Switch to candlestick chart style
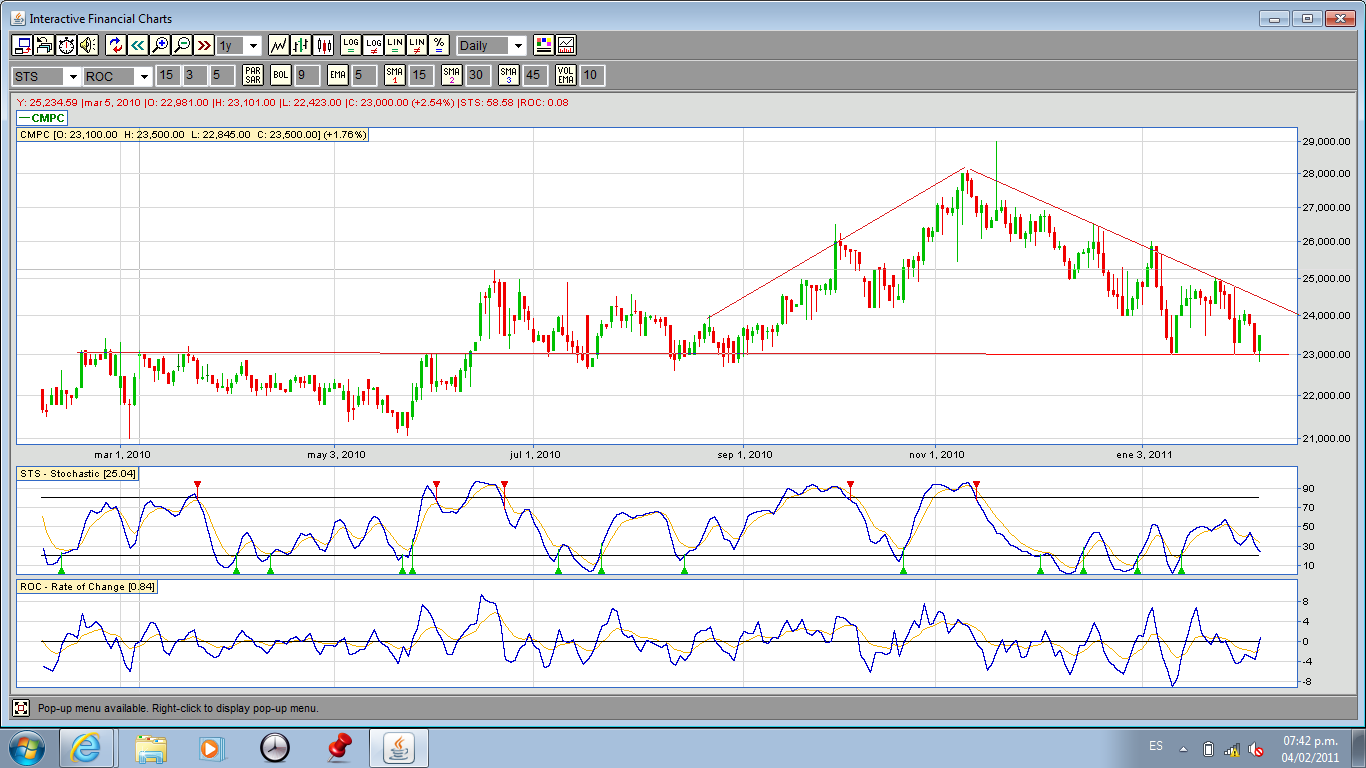 click(x=323, y=45)
